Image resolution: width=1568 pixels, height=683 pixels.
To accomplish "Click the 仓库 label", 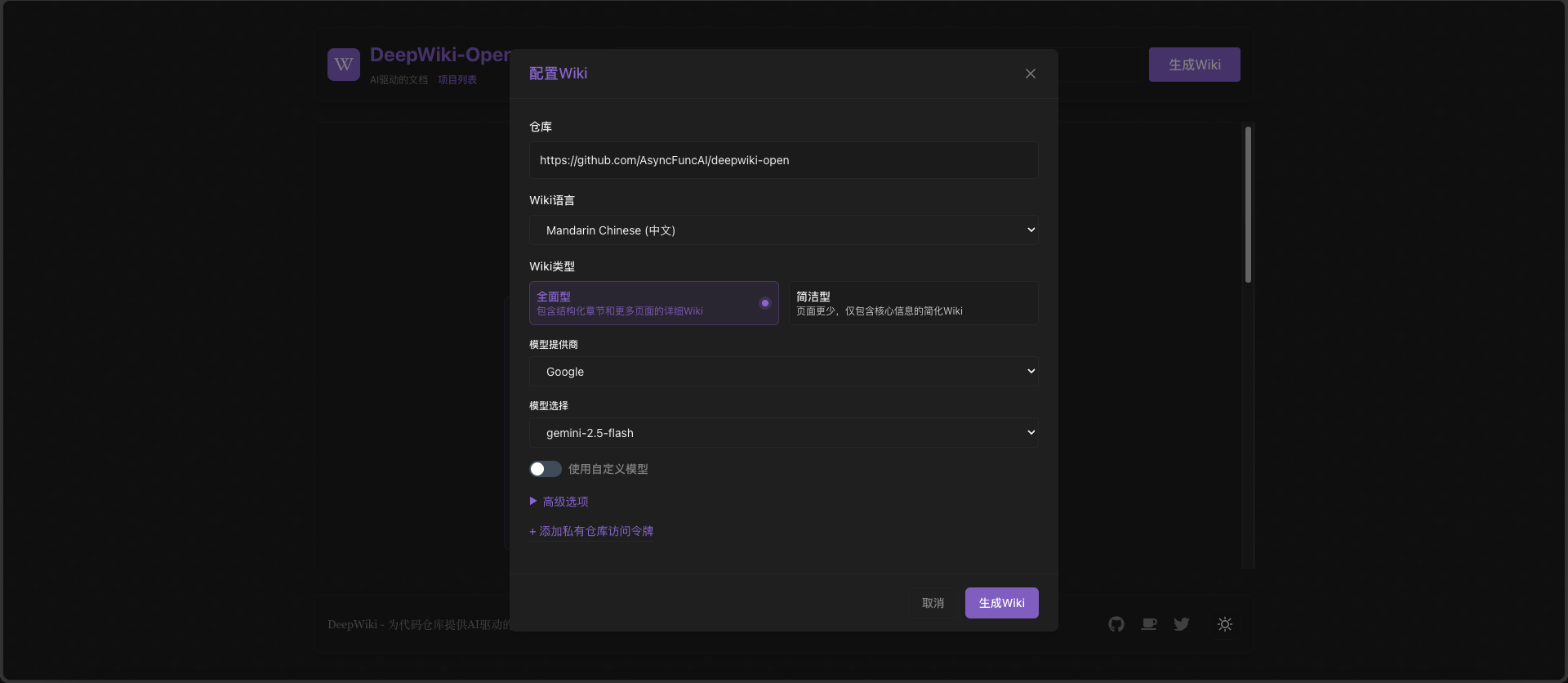I will click(x=541, y=127).
